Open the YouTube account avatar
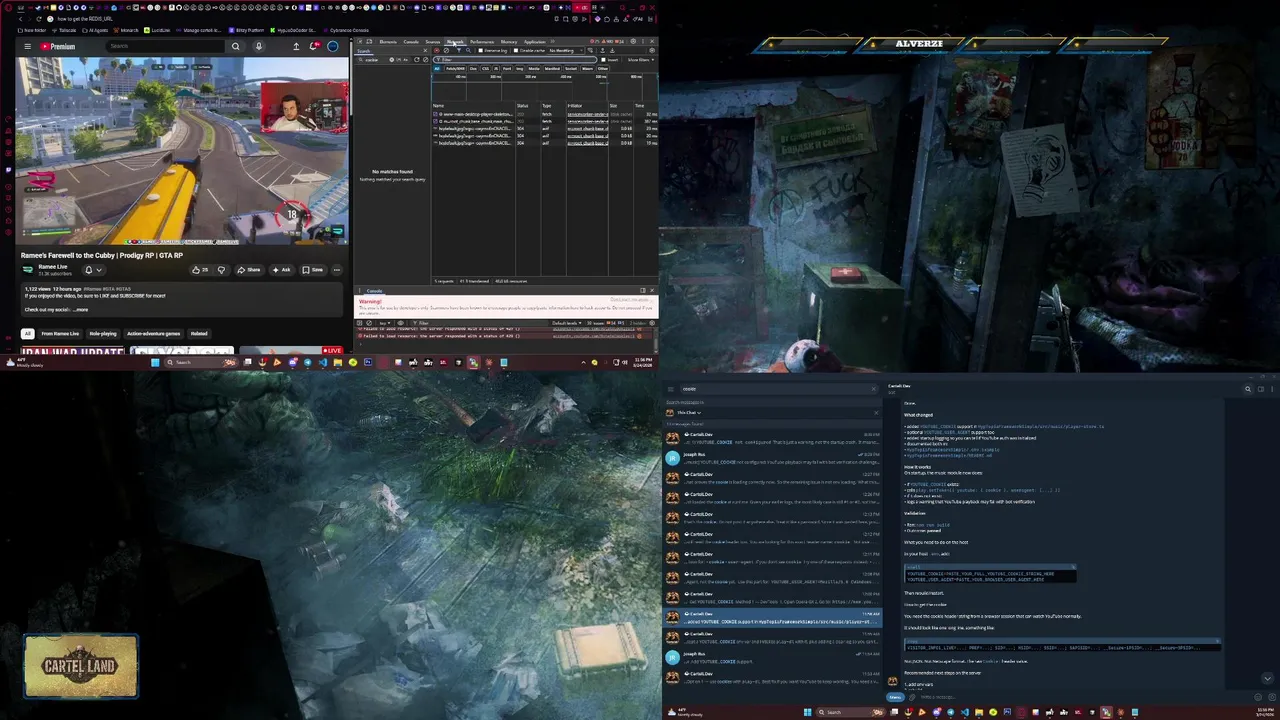The image size is (1280, 720). coord(333,46)
